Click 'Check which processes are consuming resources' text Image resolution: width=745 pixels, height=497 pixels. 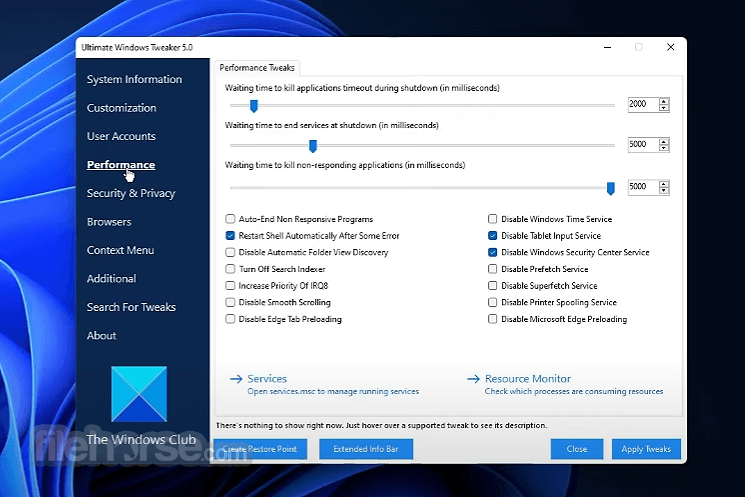(x=574, y=392)
